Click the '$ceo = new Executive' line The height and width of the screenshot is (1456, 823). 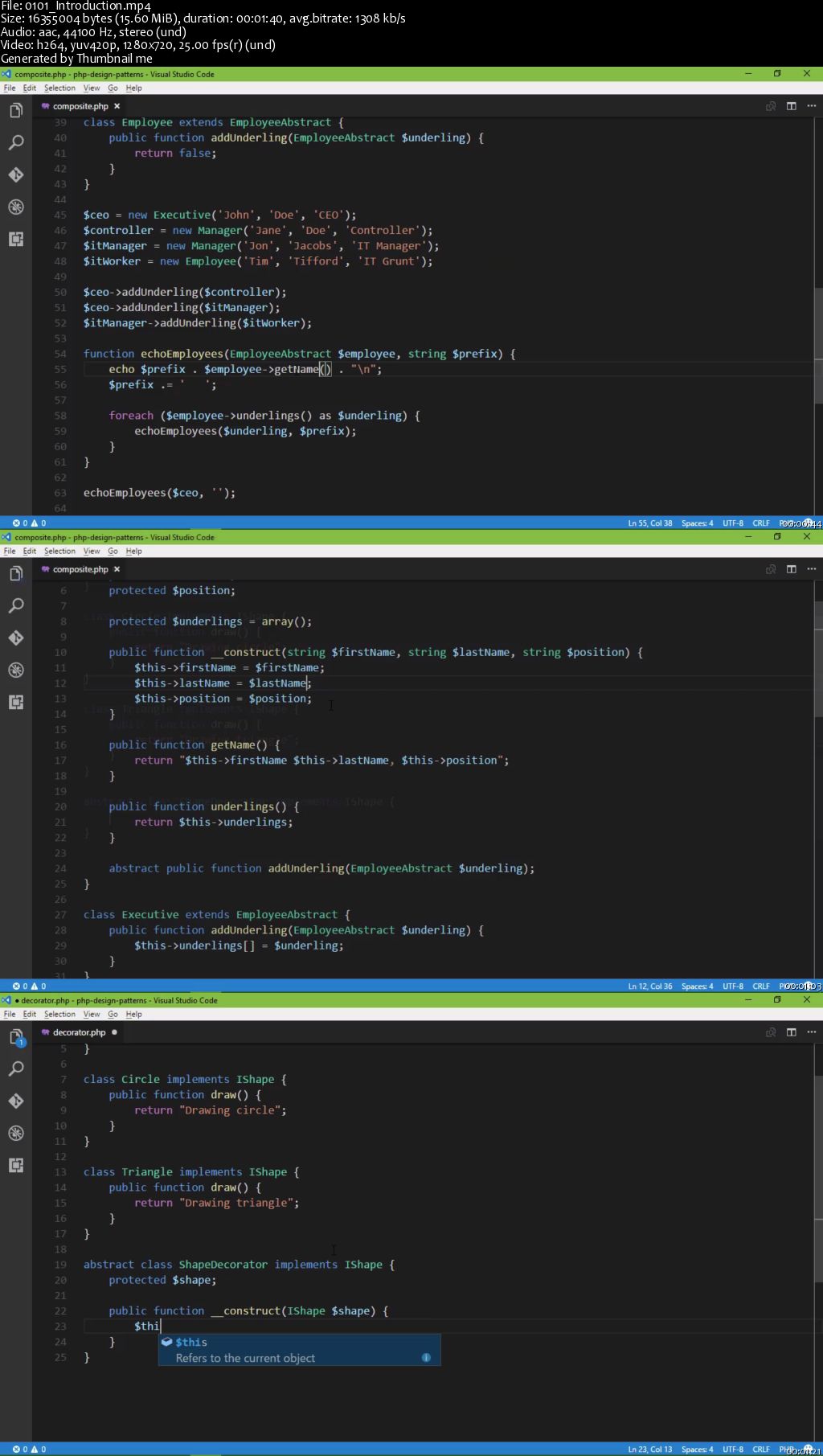[x=219, y=215]
